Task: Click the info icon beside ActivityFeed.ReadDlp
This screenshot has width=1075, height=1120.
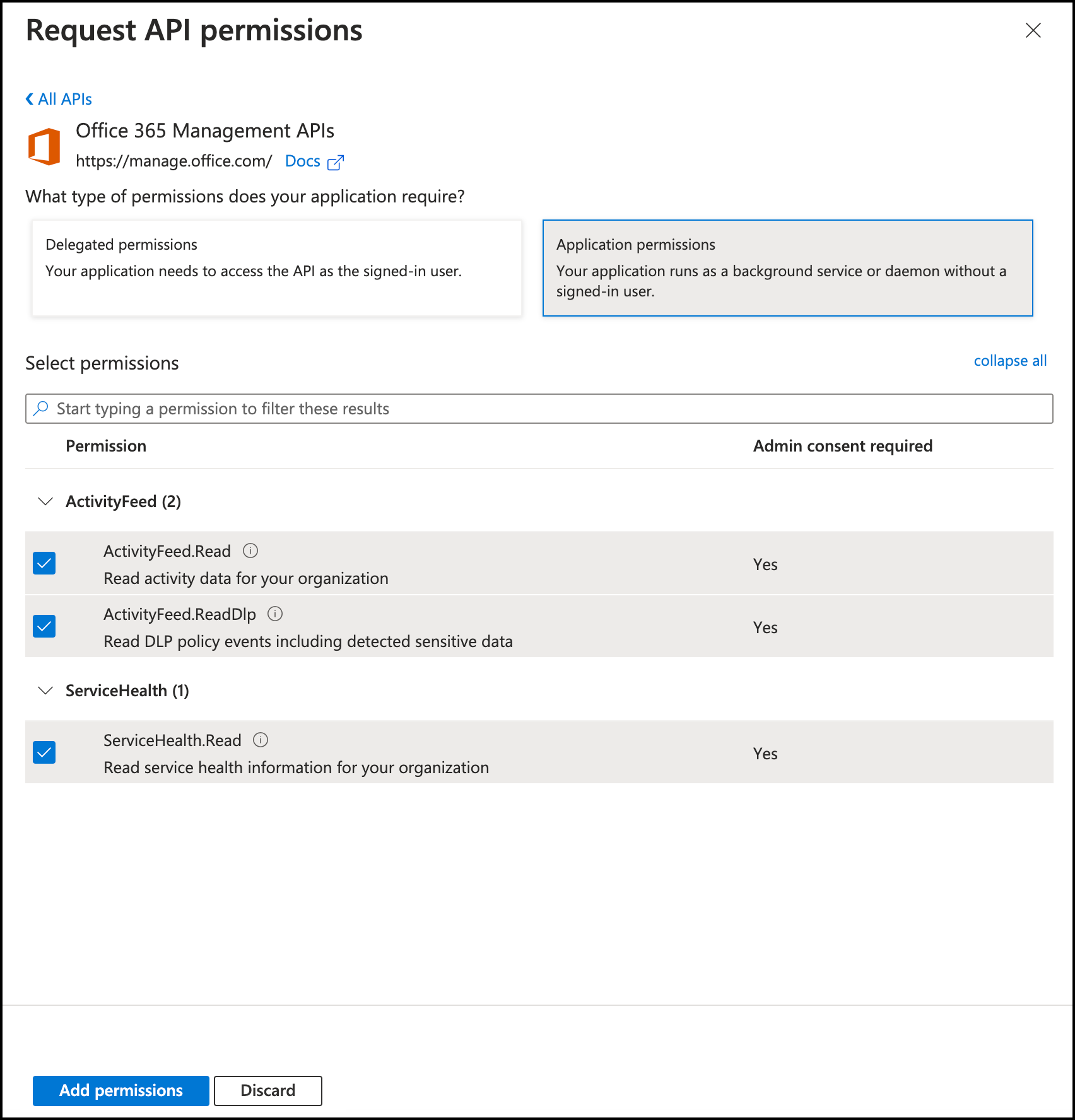Action: click(x=275, y=614)
